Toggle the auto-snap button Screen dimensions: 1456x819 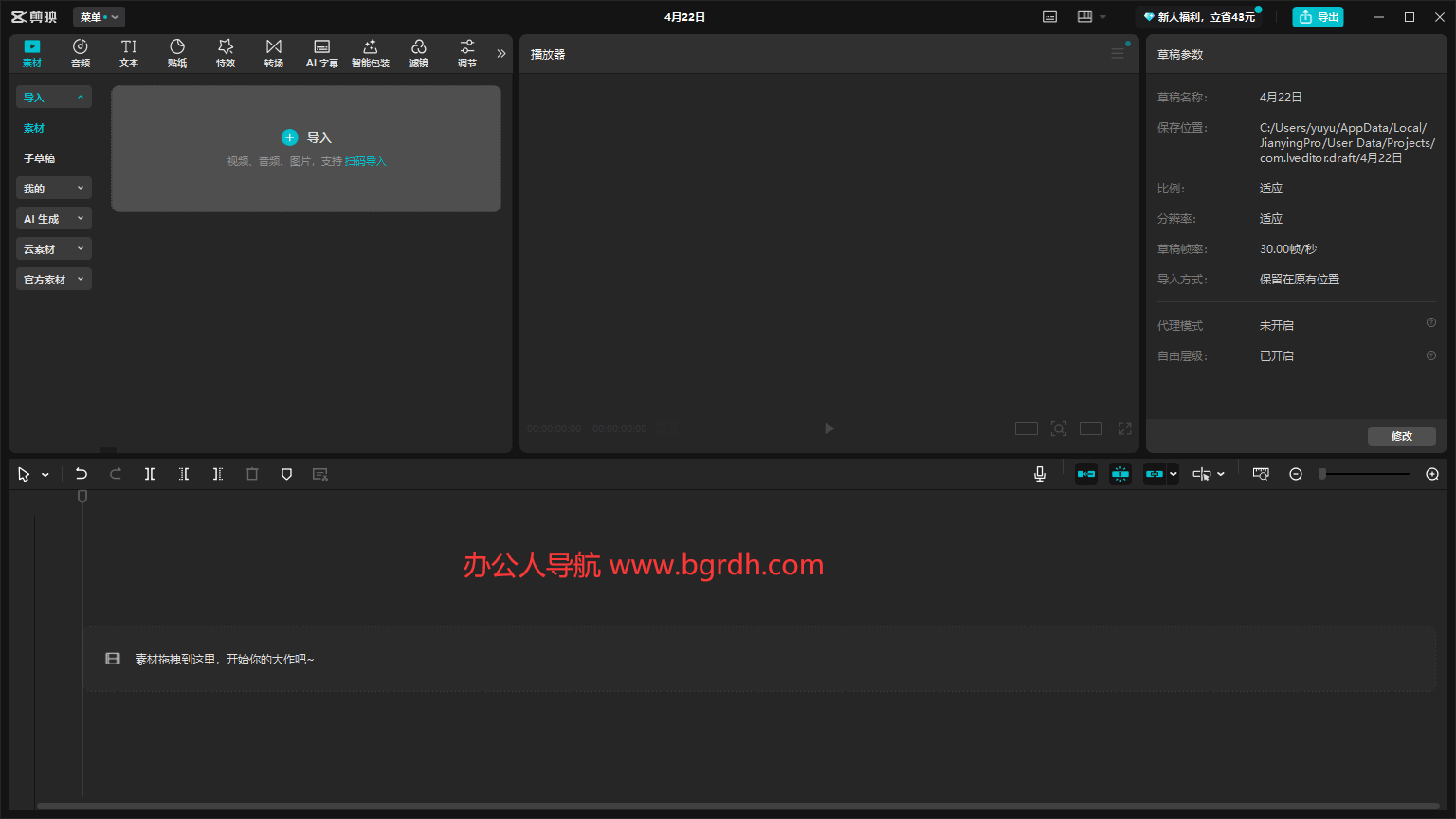pos(1120,474)
